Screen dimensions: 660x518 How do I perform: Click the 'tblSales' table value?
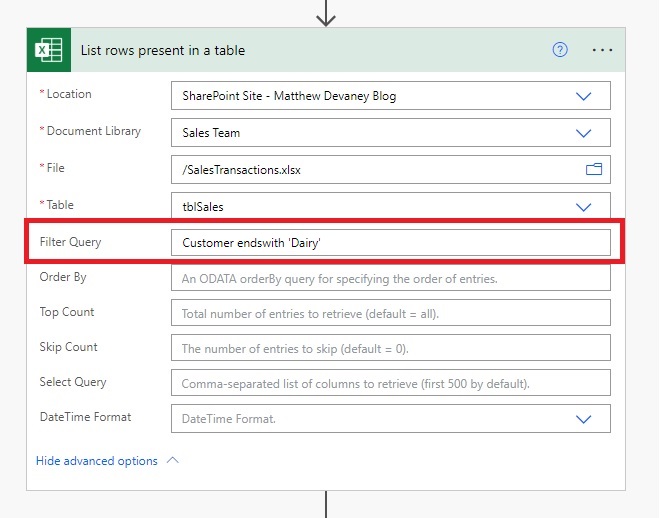pyautogui.click(x=203, y=207)
